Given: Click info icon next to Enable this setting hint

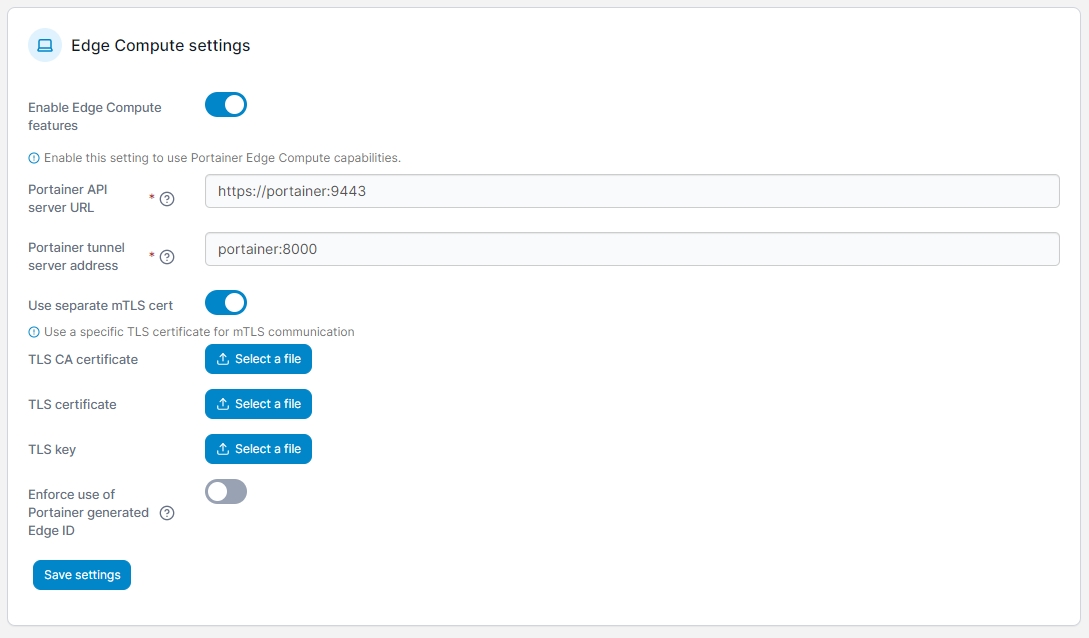Looking at the screenshot, I should [x=33, y=158].
